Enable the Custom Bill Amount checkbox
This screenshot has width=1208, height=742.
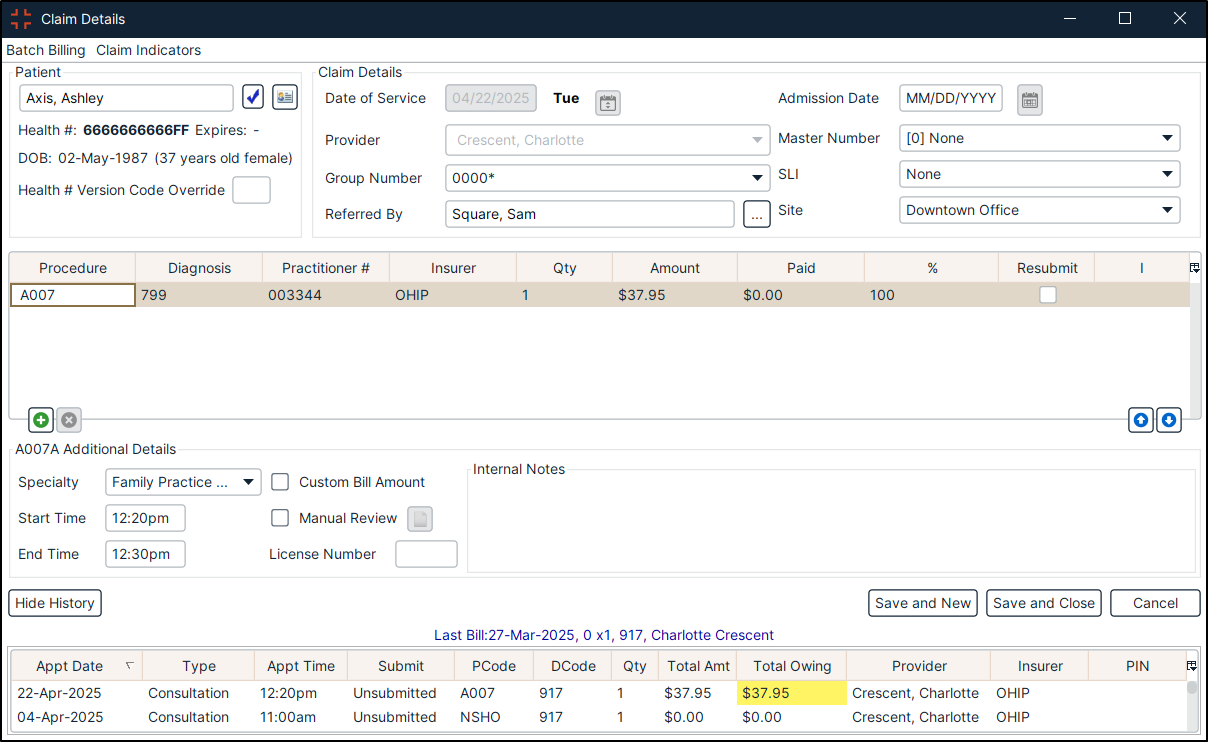(x=281, y=482)
